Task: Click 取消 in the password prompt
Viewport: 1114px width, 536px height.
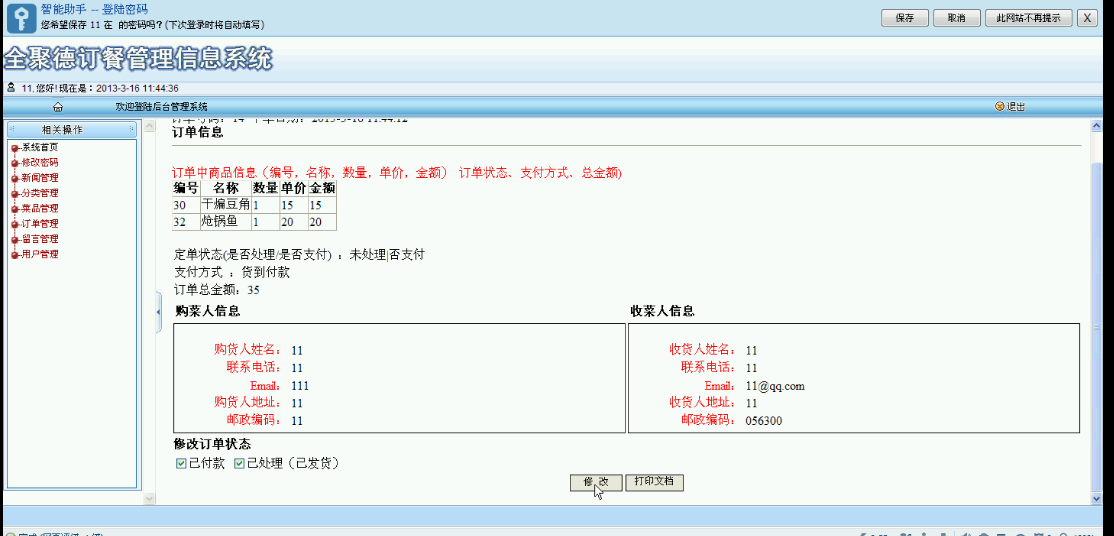Action: [956, 18]
